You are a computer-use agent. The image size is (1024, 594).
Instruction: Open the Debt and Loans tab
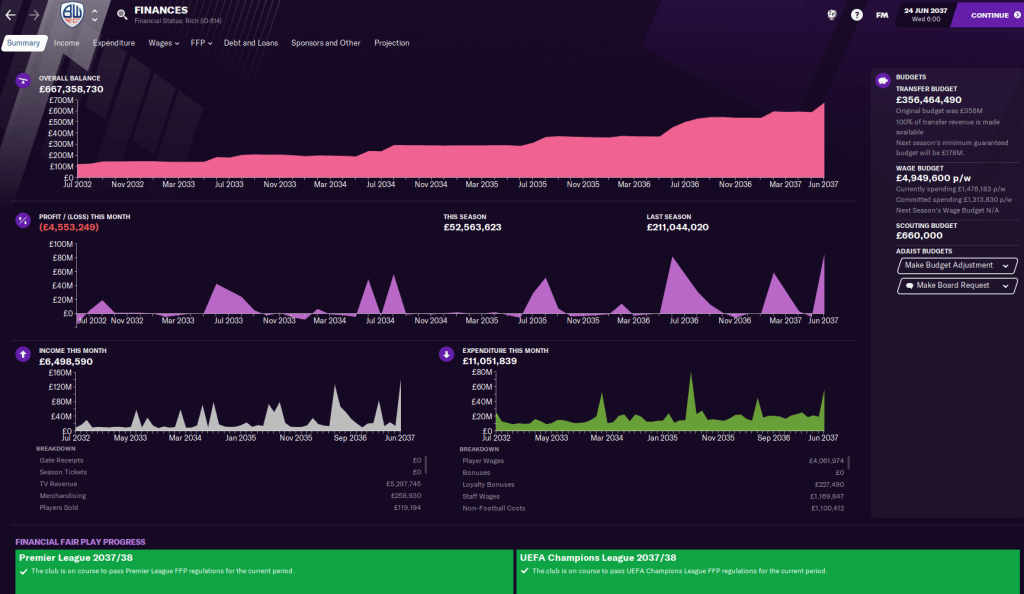[251, 43]
